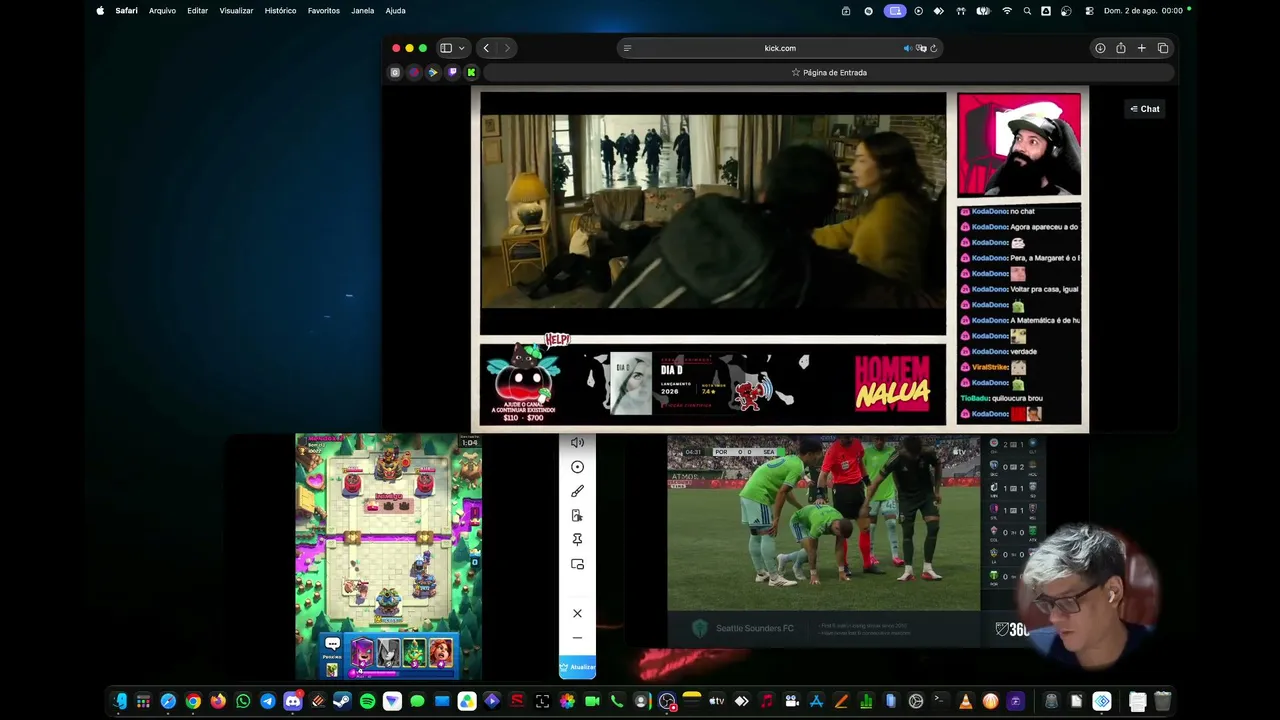Toggle the Safari sidebar

coord(446,48)
